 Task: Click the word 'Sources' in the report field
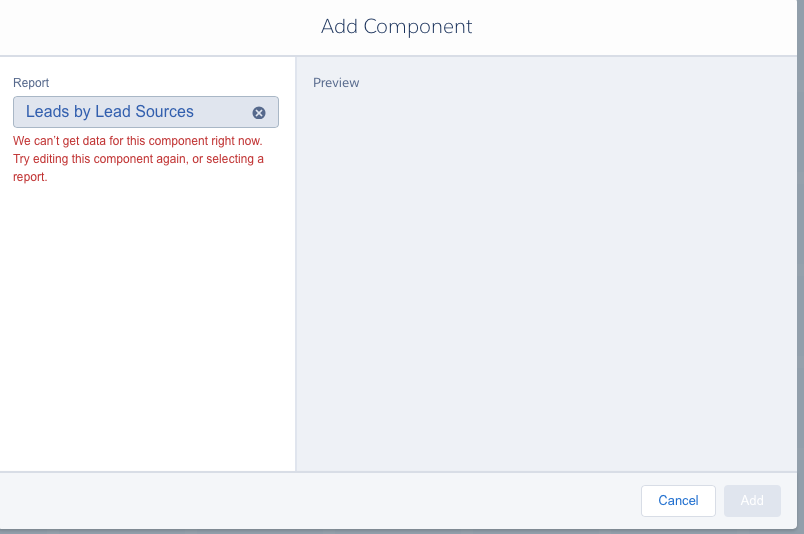pos(165,112)
